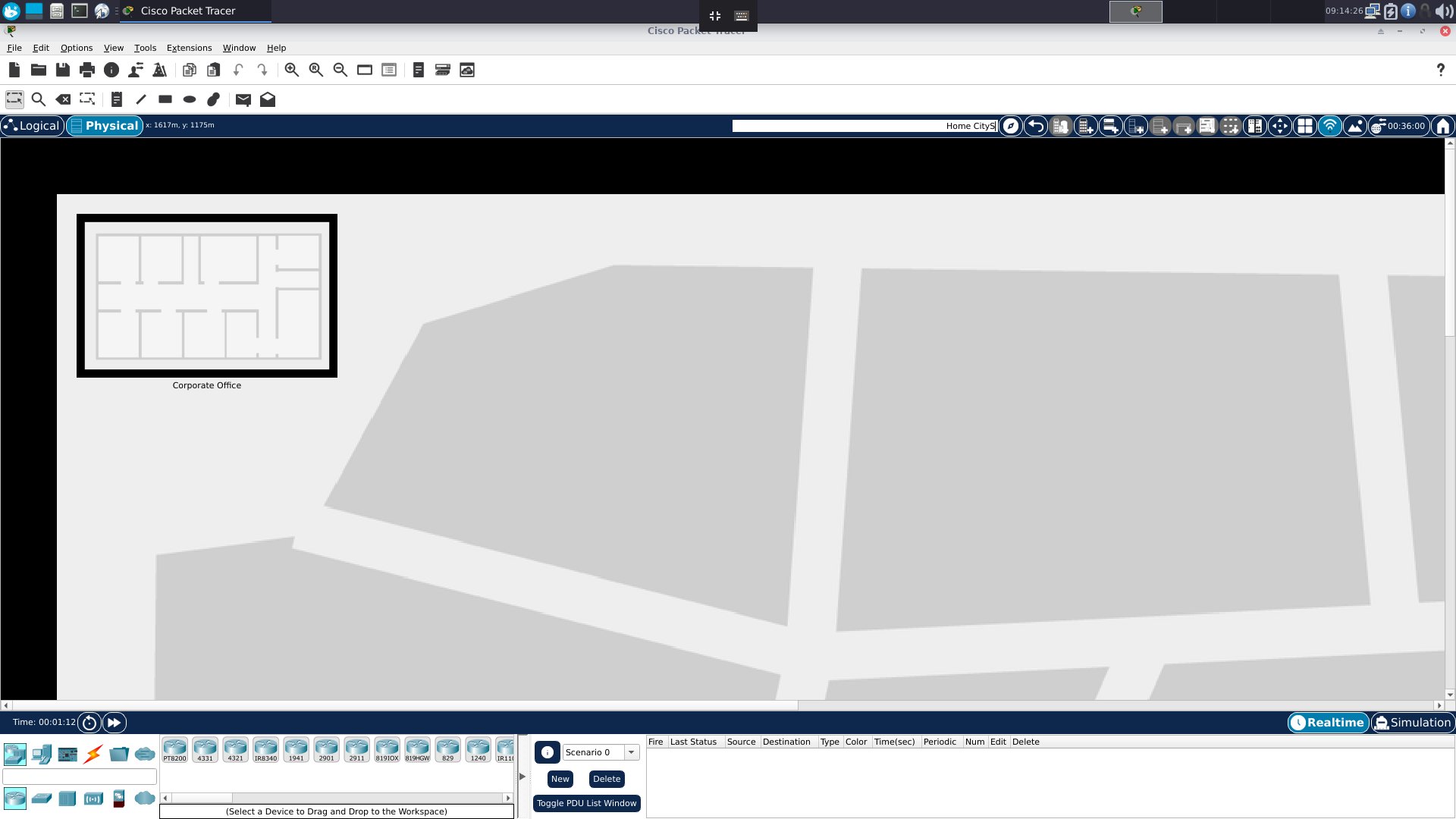The image size is (1456, 819).
Task: Click Toggle PDU List Window button
Action: click(x=587, y=803)
